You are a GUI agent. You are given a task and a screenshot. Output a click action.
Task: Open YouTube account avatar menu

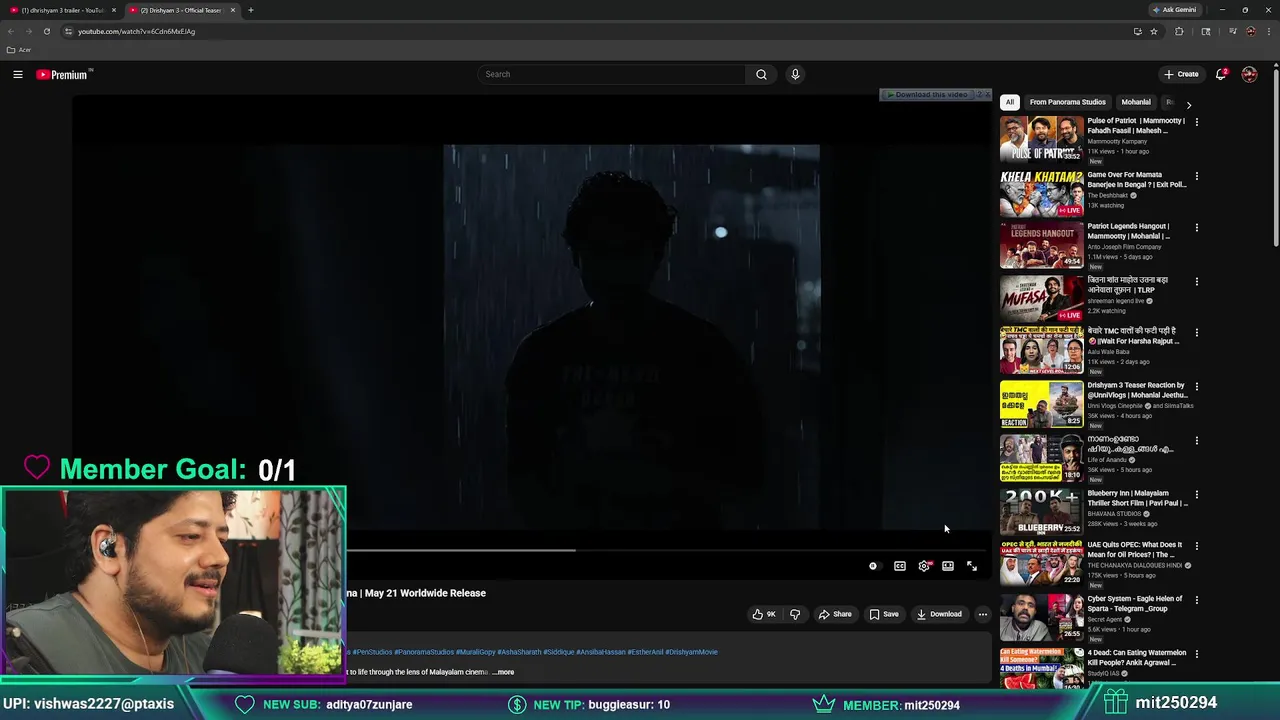click(1249, 74)
